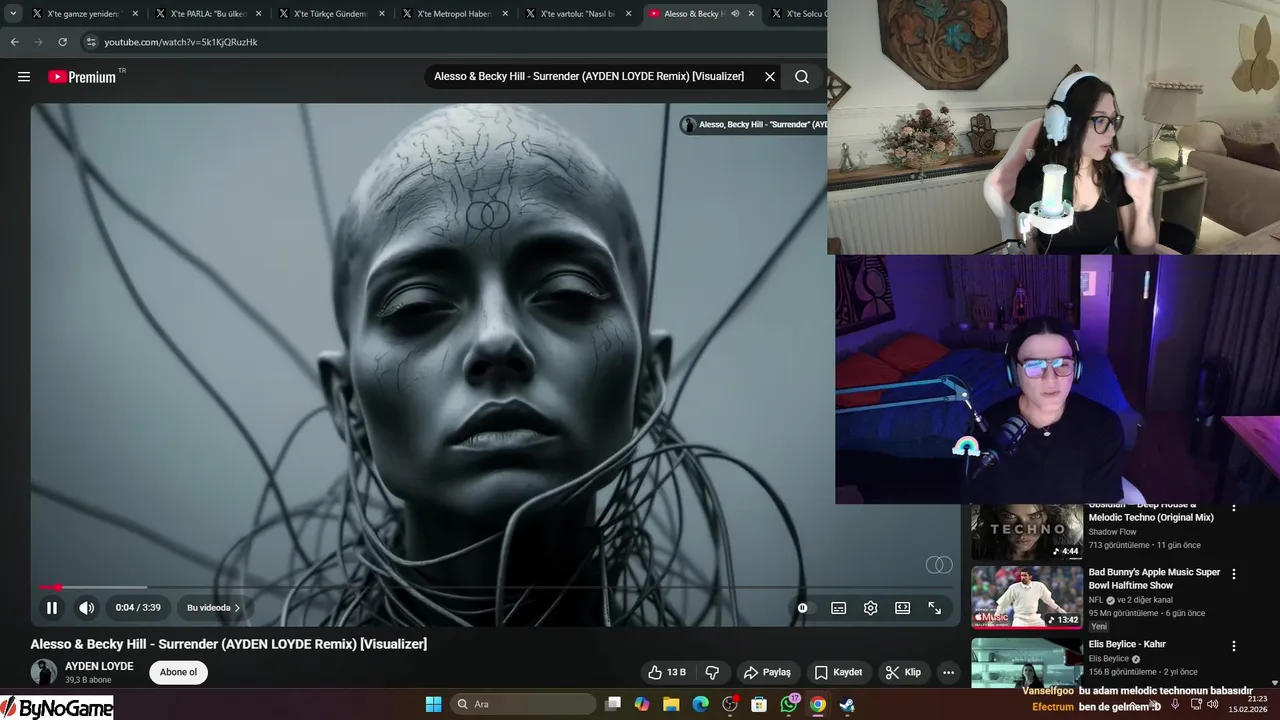Viewport: 1280px width, 720px height.
Task: Click 'Shadow Flow' channel name
Action: pos(1112,532)
